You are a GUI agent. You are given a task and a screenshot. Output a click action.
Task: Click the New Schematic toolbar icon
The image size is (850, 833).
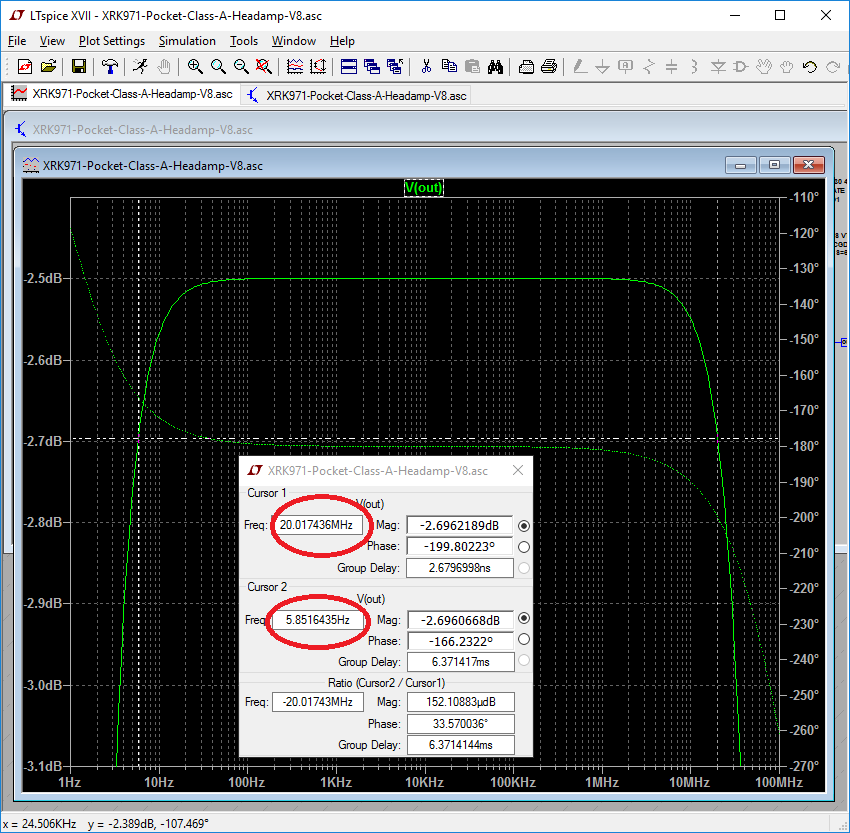click(25, 67)
